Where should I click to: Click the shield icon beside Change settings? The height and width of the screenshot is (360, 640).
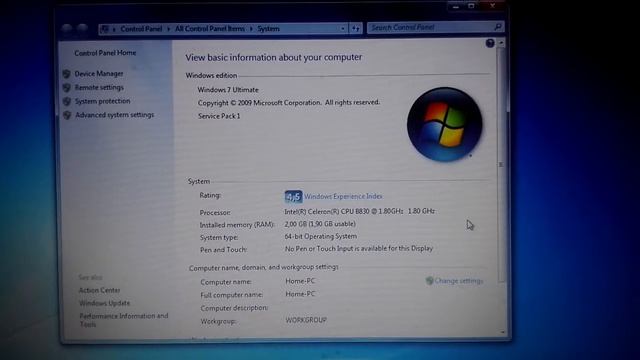(429, 281)
